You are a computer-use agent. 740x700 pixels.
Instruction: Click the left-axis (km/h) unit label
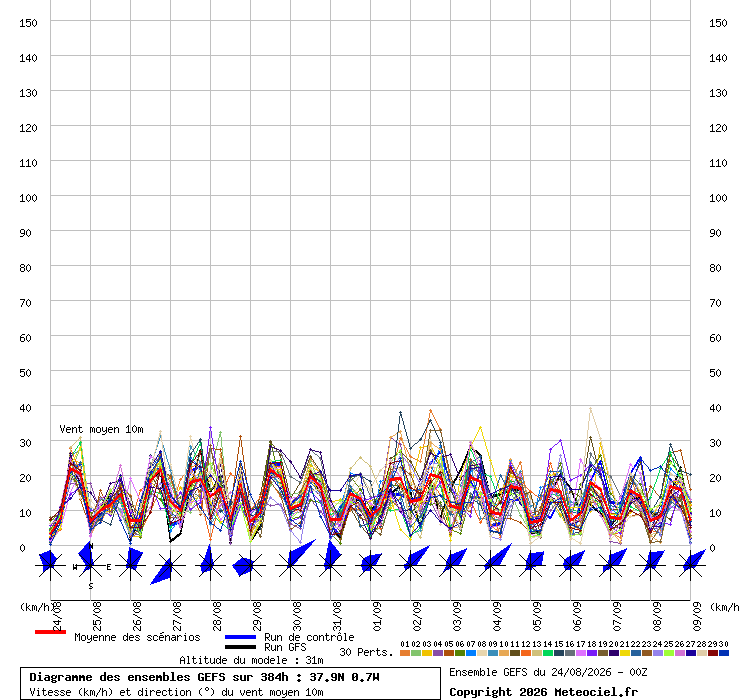[x=35, y=607]
